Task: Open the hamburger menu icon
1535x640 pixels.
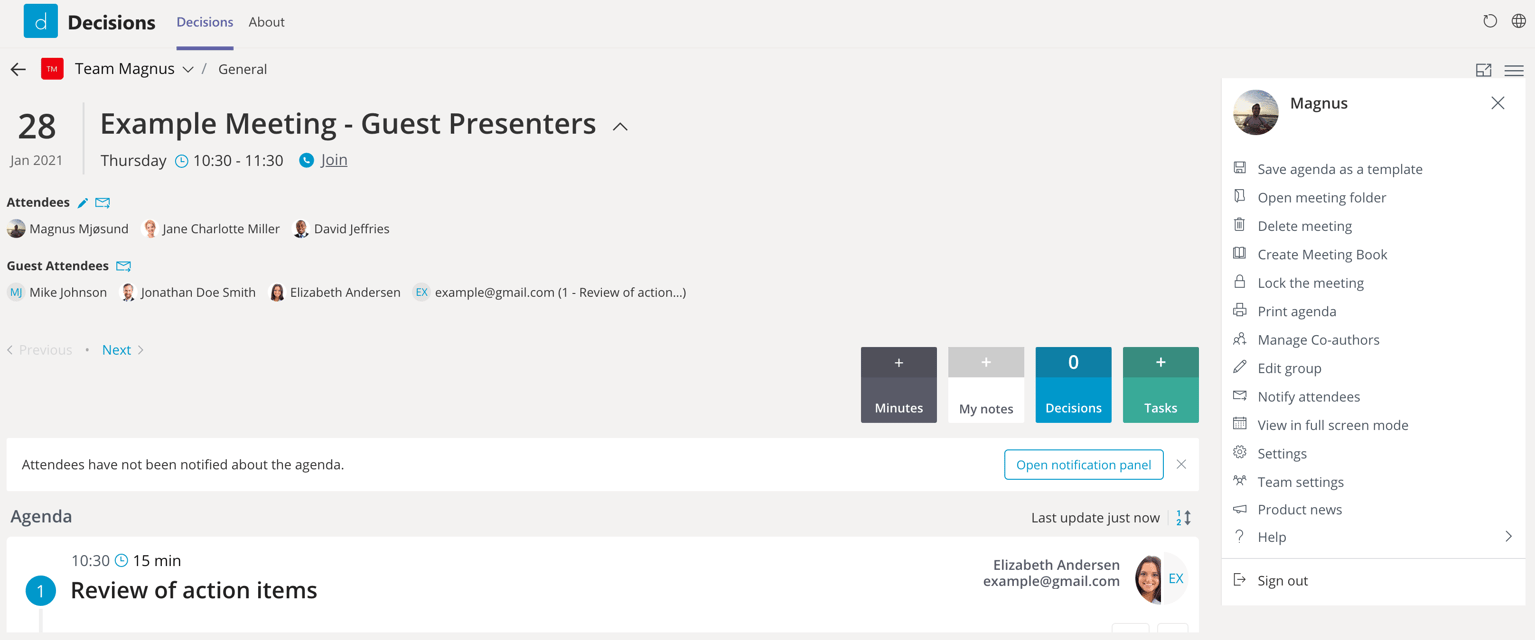Action: click(x=1513, y=70)
